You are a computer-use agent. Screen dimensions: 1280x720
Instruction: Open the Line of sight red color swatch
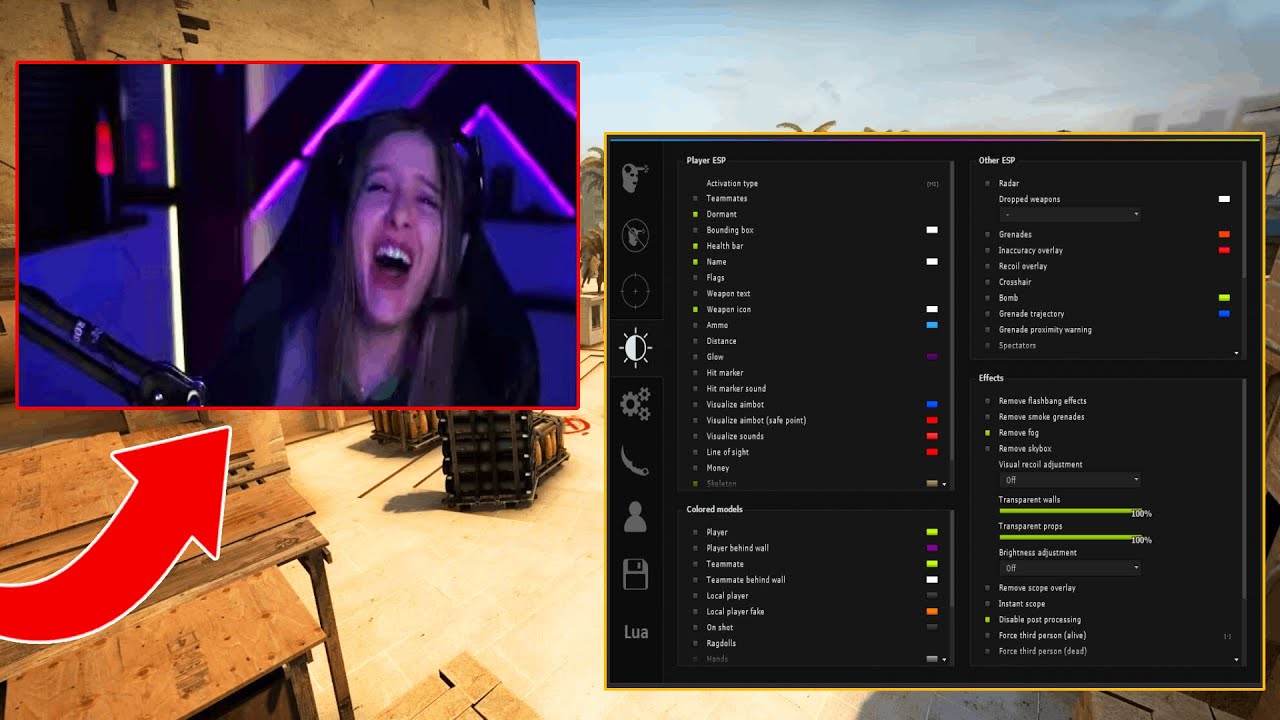pyautogui.click(x=932, y=452)
